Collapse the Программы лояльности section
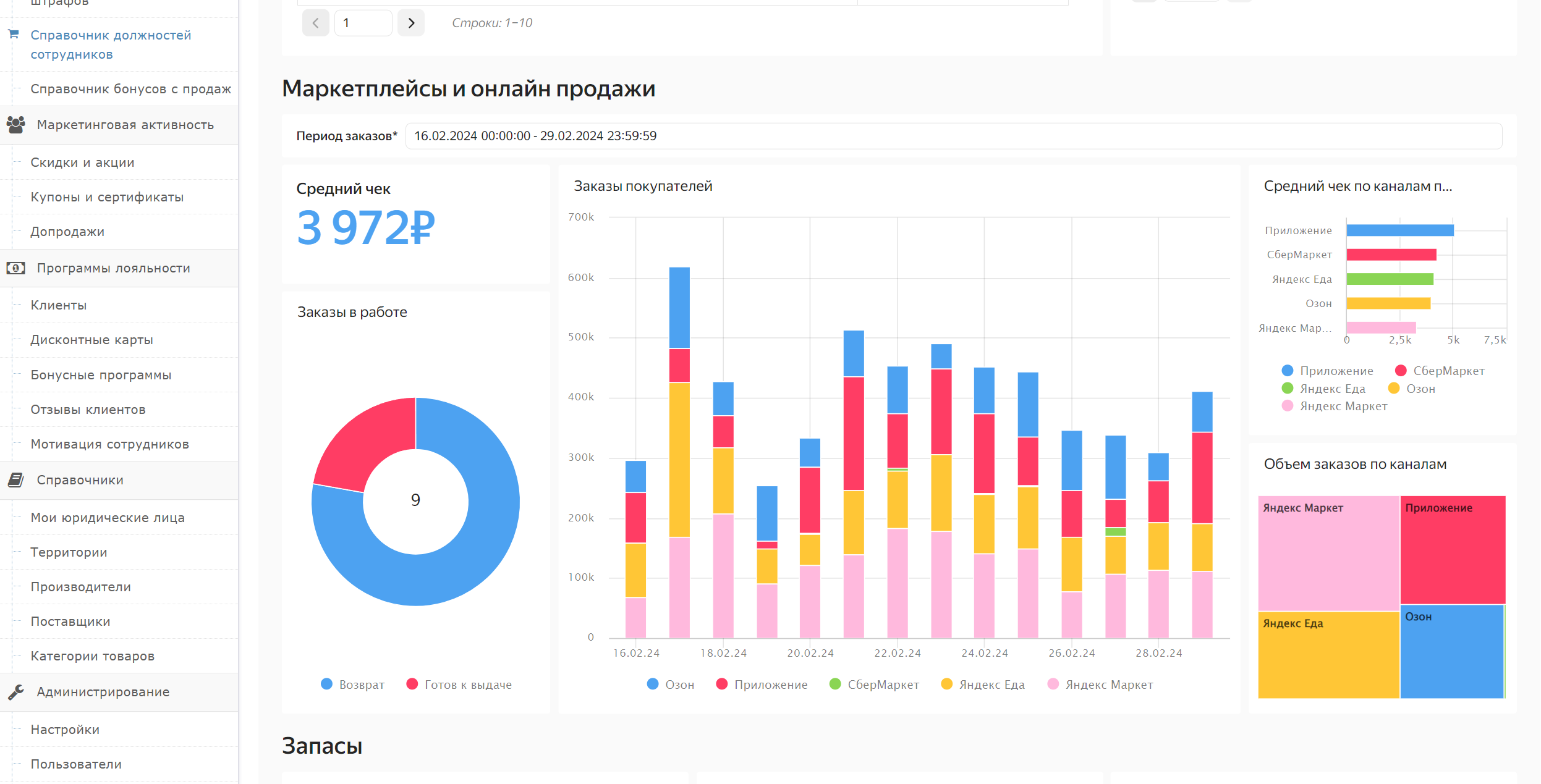1541x784 pixels. pos(113,268)
